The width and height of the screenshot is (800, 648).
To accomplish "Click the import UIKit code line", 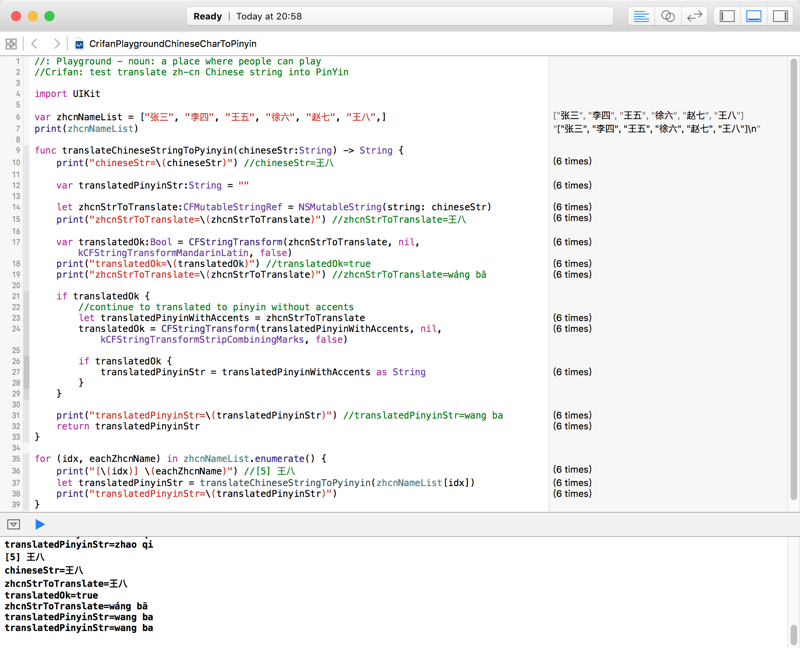I will pyautogui.click(x=67, y=94).
